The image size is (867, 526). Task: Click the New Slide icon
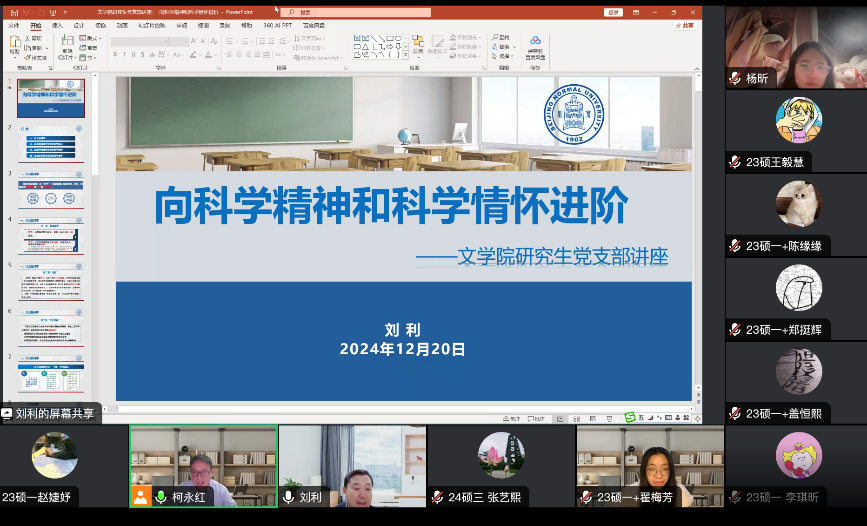tap(67, 45)
